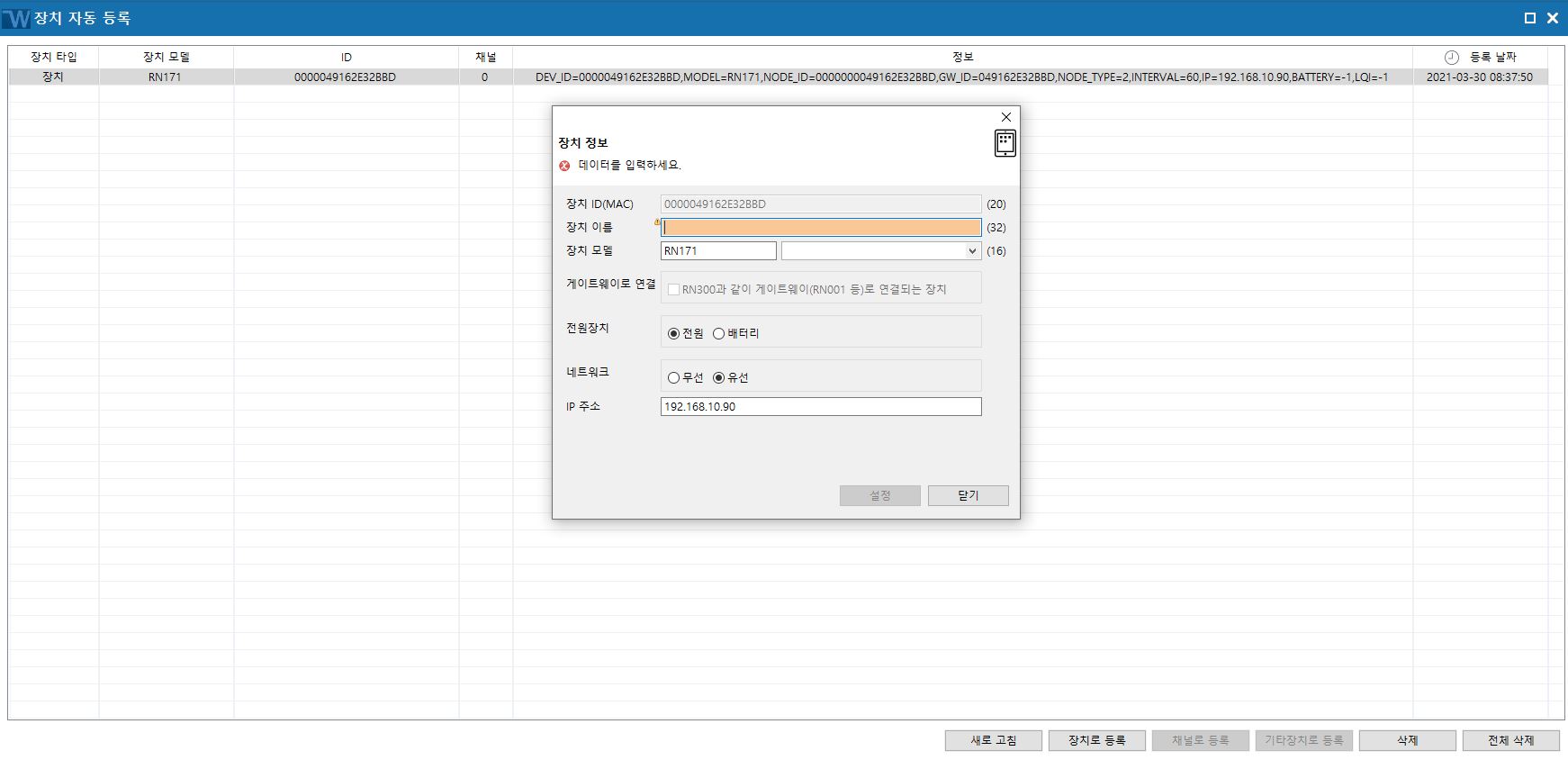Image resolution: width=1568 pixels, height=760 pixels.
Task: Sort by 장치 타입 column header
Action: [x=54, y=57]
